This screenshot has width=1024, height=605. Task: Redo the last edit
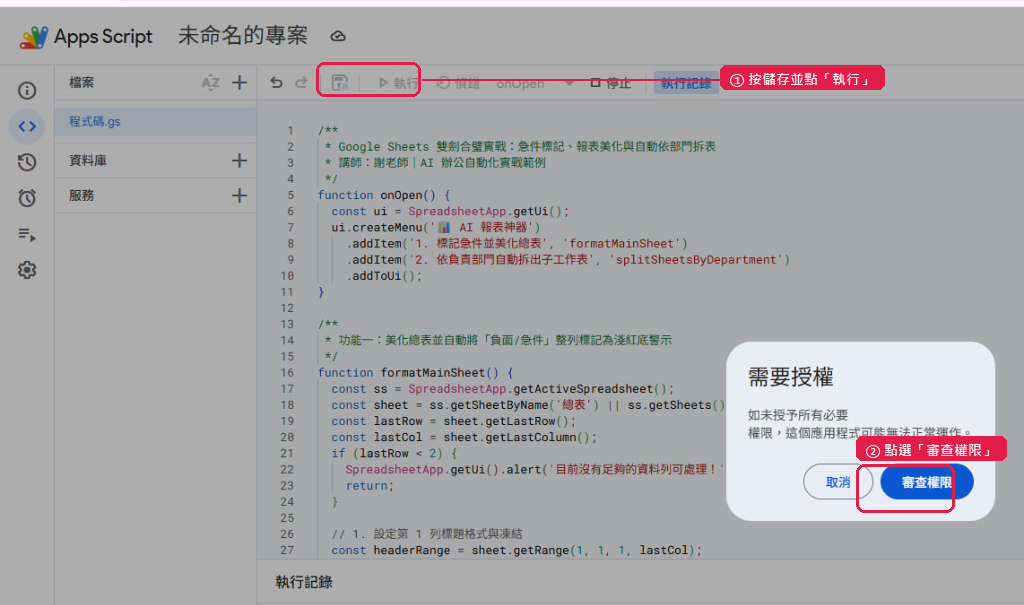pyautogui.click(x=301, y=82)
